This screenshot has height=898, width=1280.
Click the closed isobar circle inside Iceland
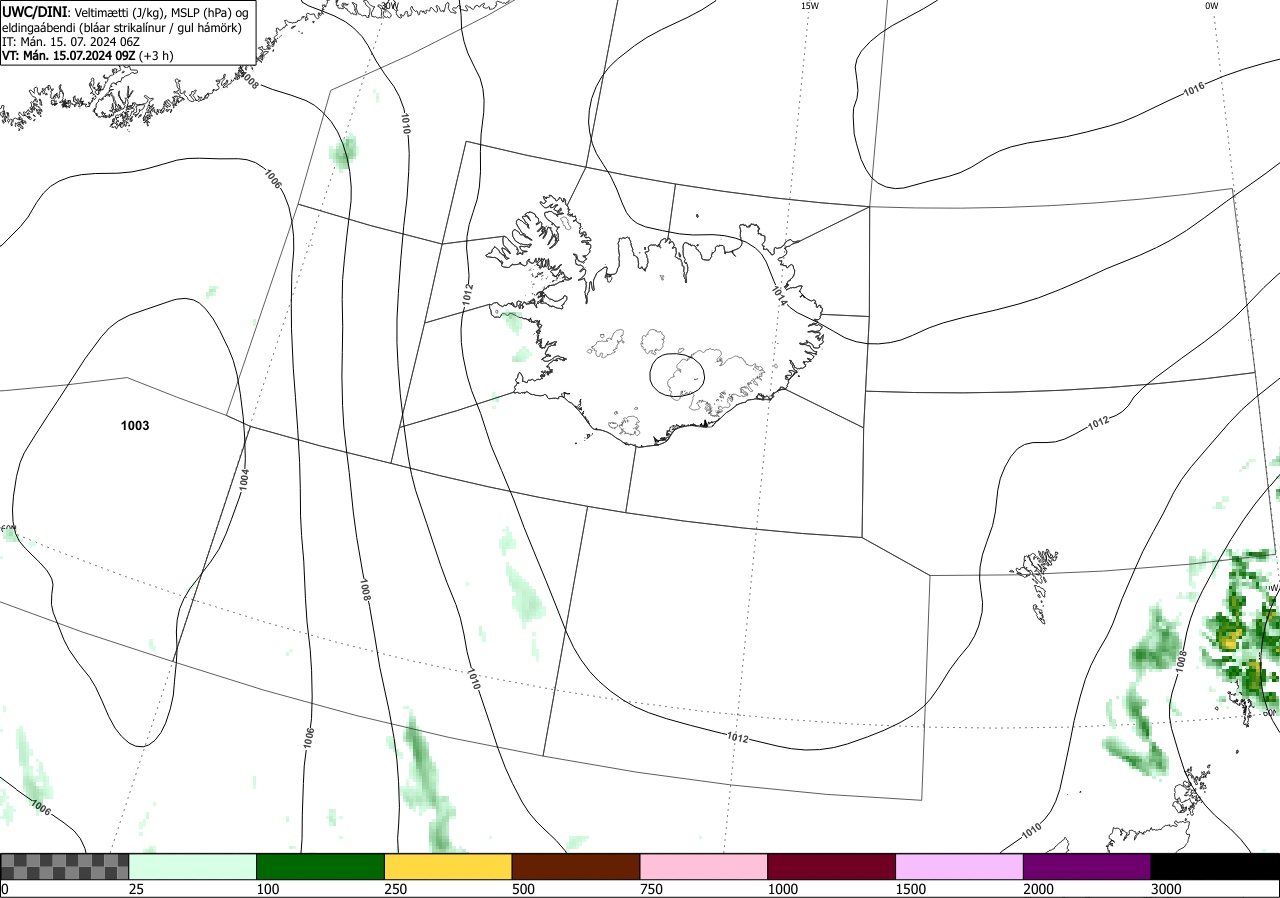click(x=677, y=374)
